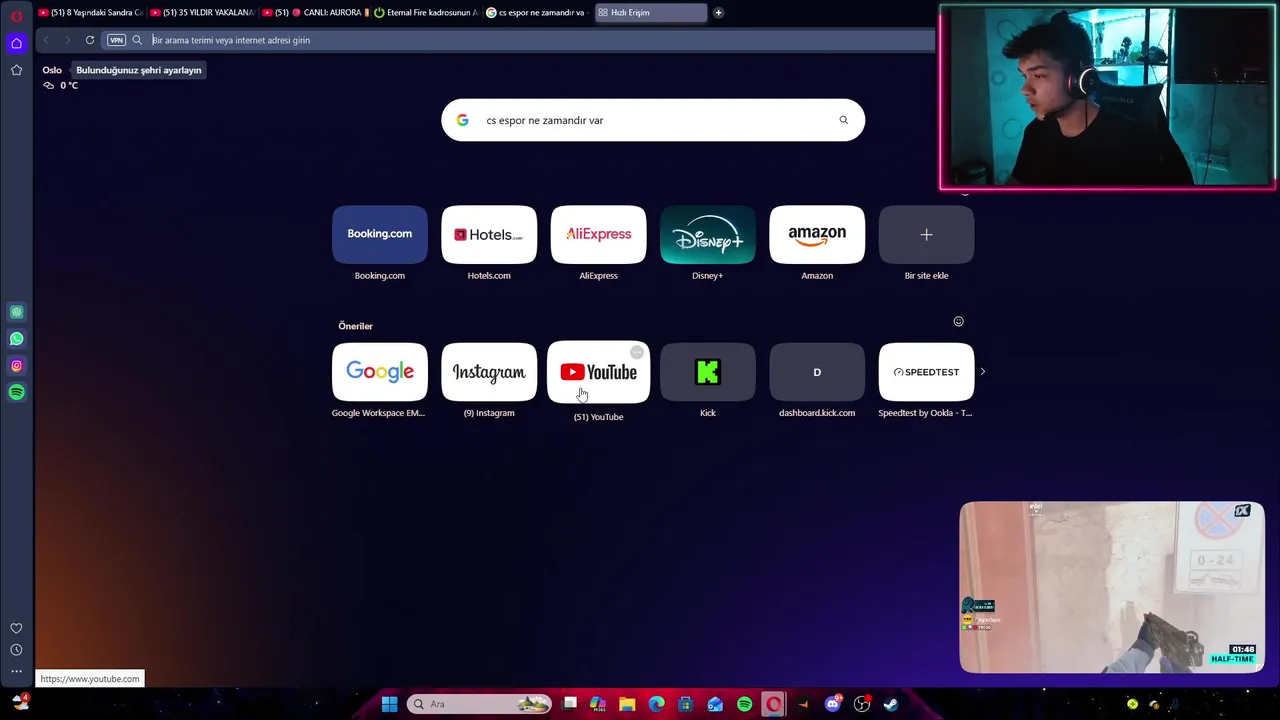Open the sidebar heart pinboards icon
The image size is (1280, 720).
coord(16,628)
